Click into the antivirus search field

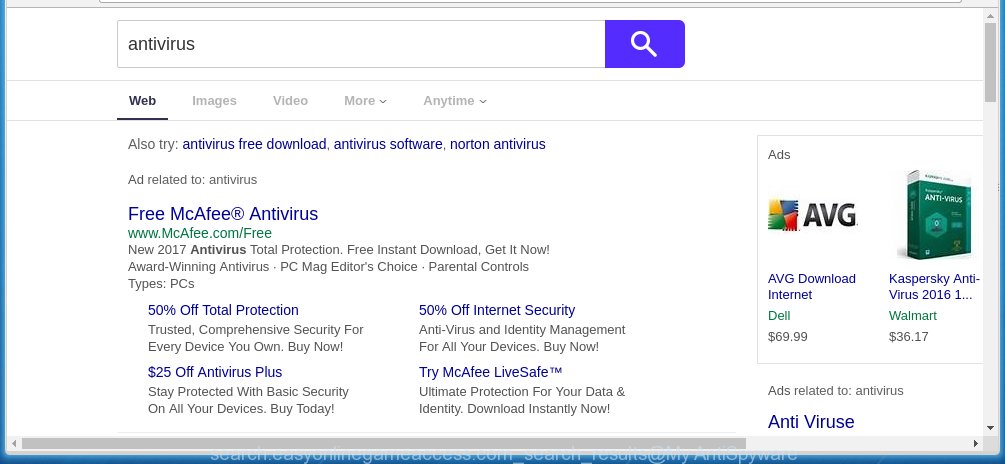(361, 44)
